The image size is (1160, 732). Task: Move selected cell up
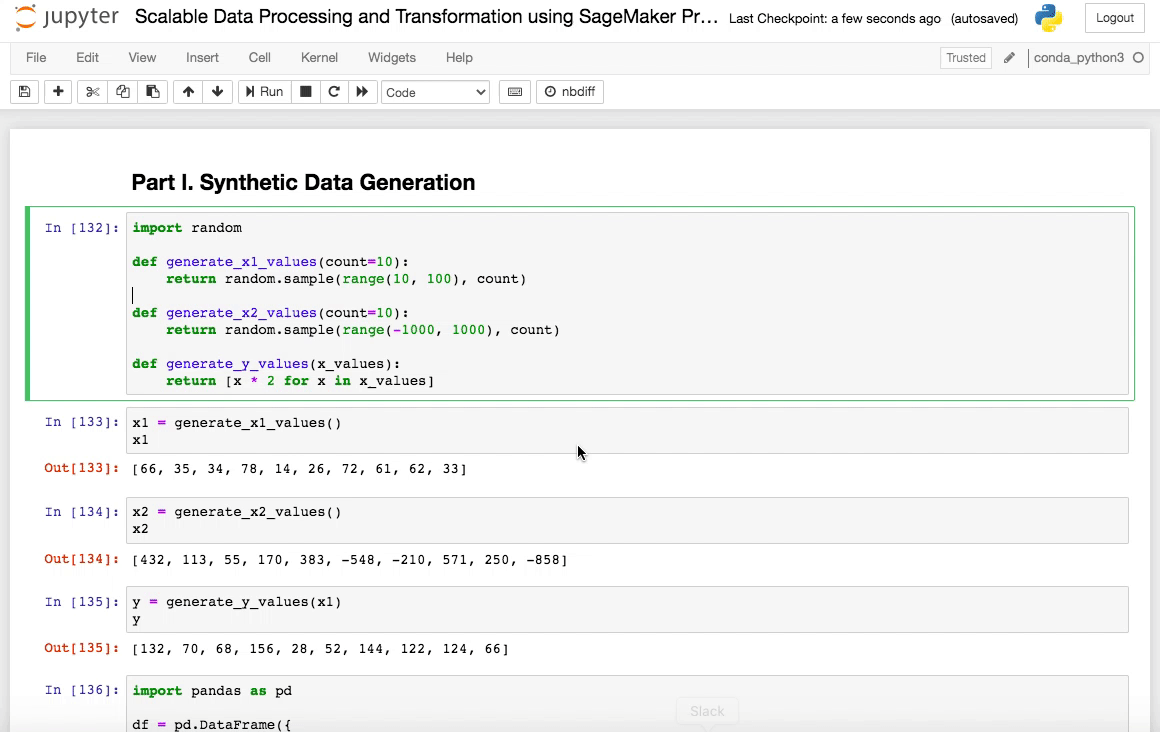(188, 92)
